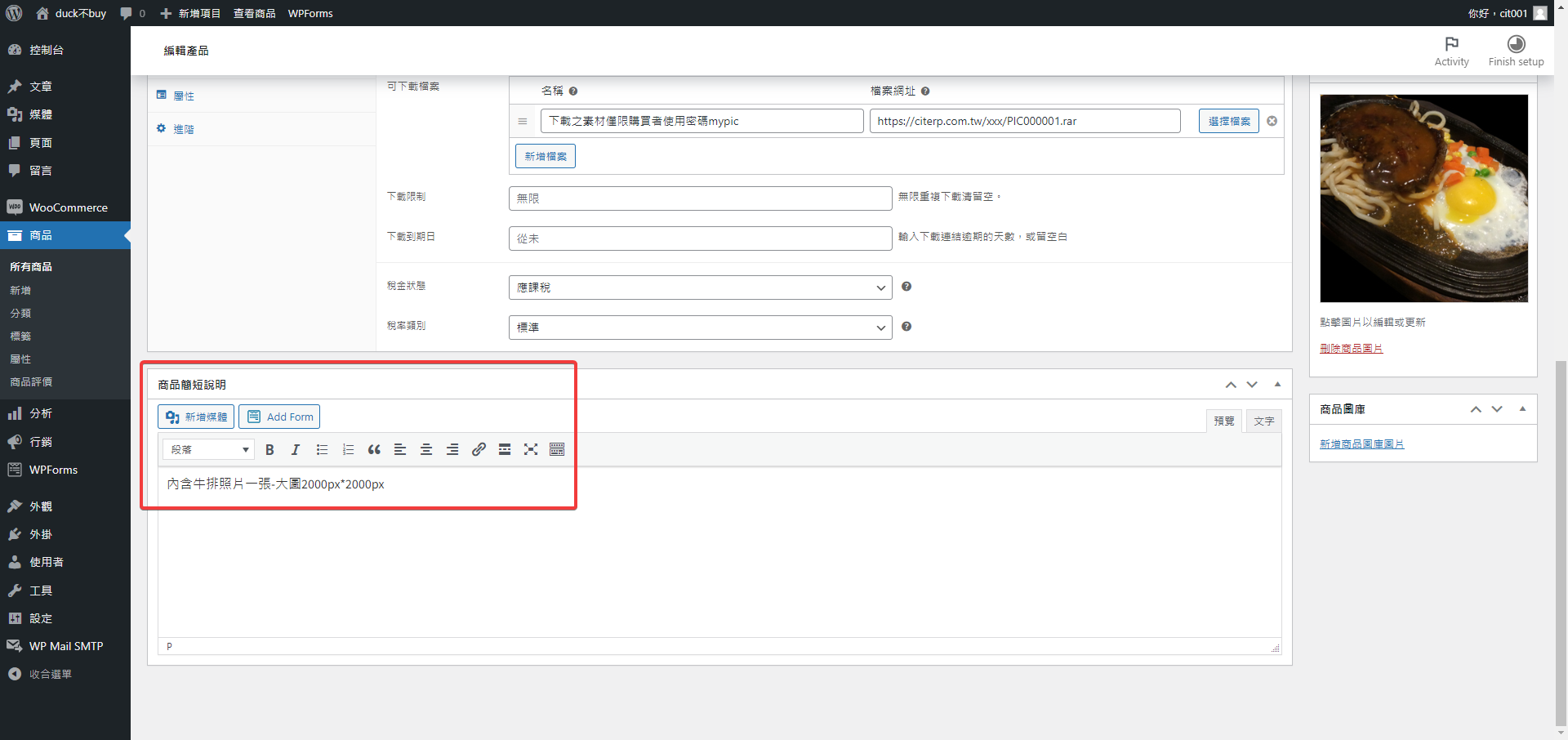Click the delete product image link

[1351, 349]
